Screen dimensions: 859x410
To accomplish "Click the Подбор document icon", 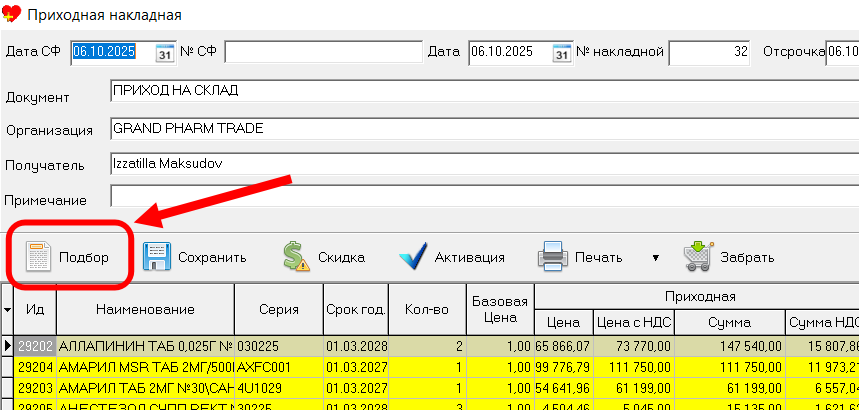I will [38, 257].
